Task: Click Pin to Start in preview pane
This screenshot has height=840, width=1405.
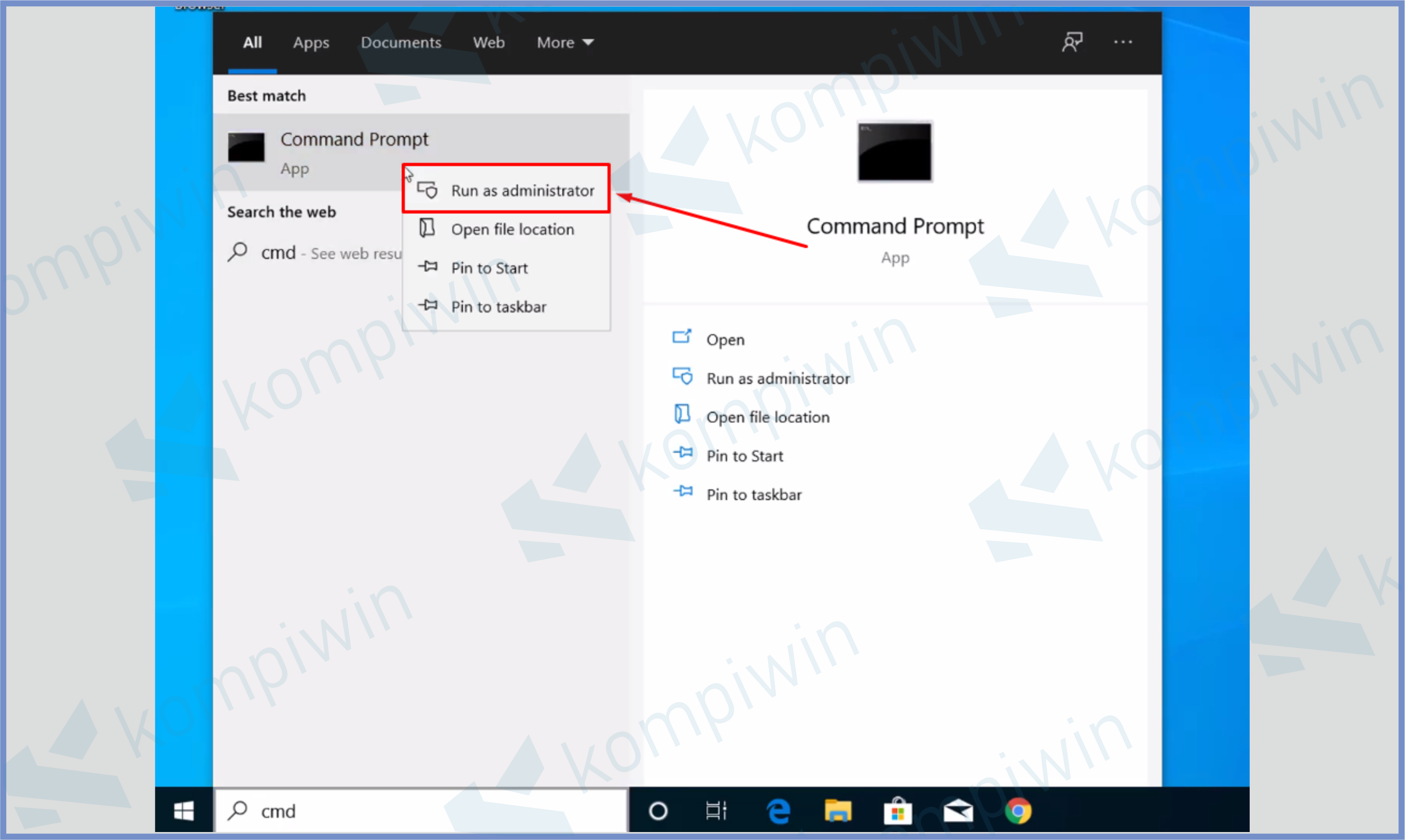Action: [745, 456]
